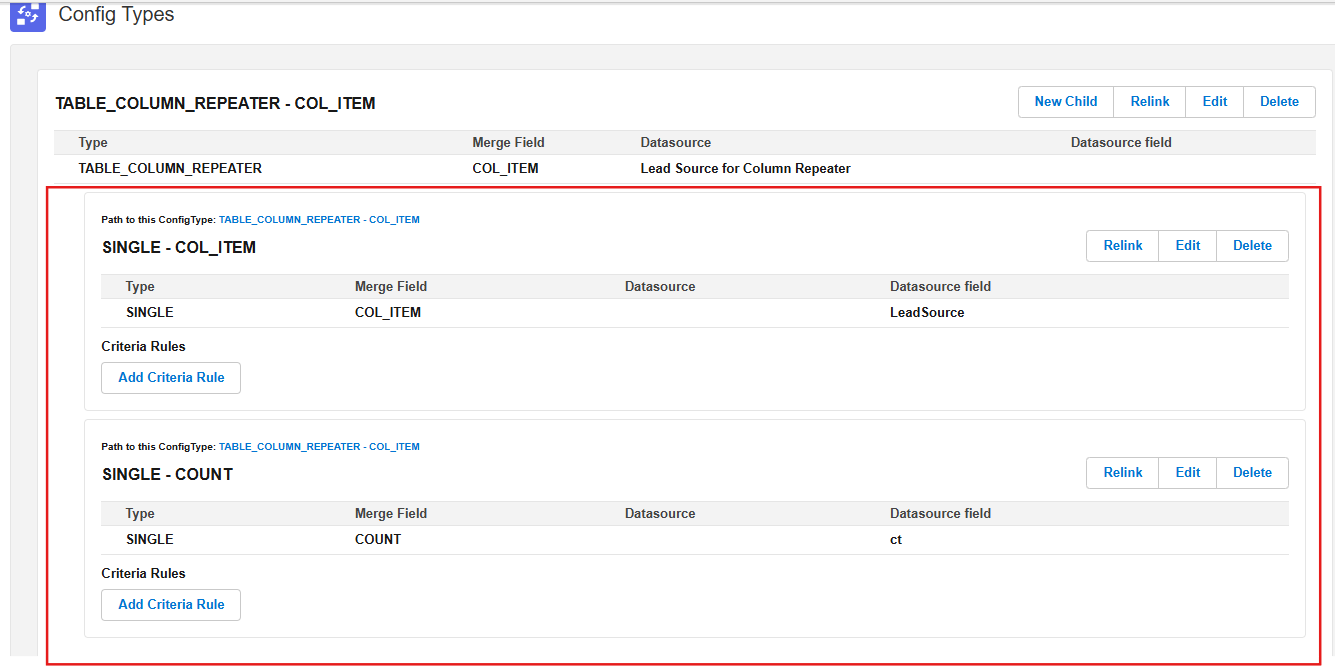The height and width of the screenshot is (666, 1335).
Task: Delete the SINGLE - COL_ITEM config type
Action: 1252,246
